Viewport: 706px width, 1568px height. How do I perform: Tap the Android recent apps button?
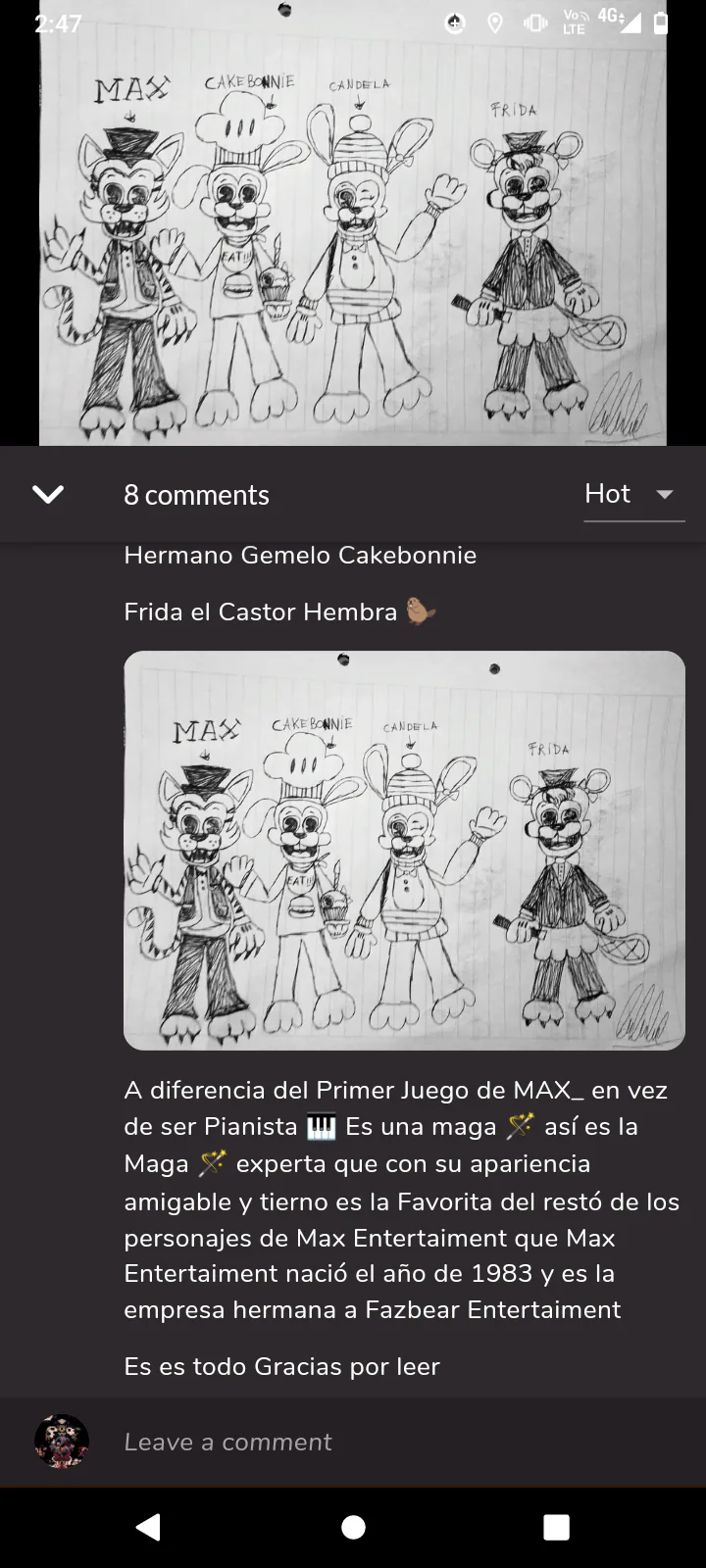[x=557, y=1527]
